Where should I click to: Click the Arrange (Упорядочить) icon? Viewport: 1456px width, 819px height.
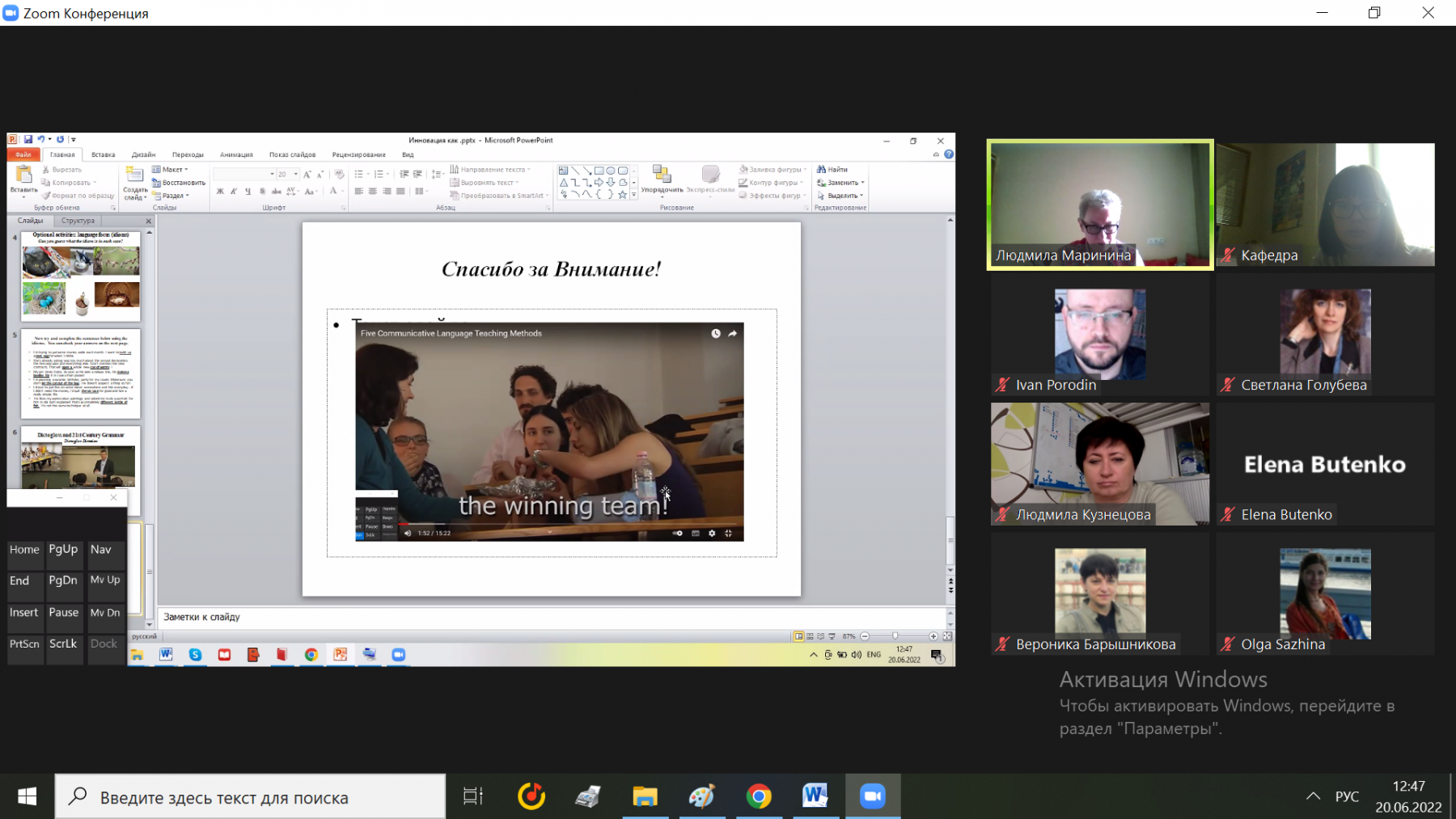(x=662, y=175)
